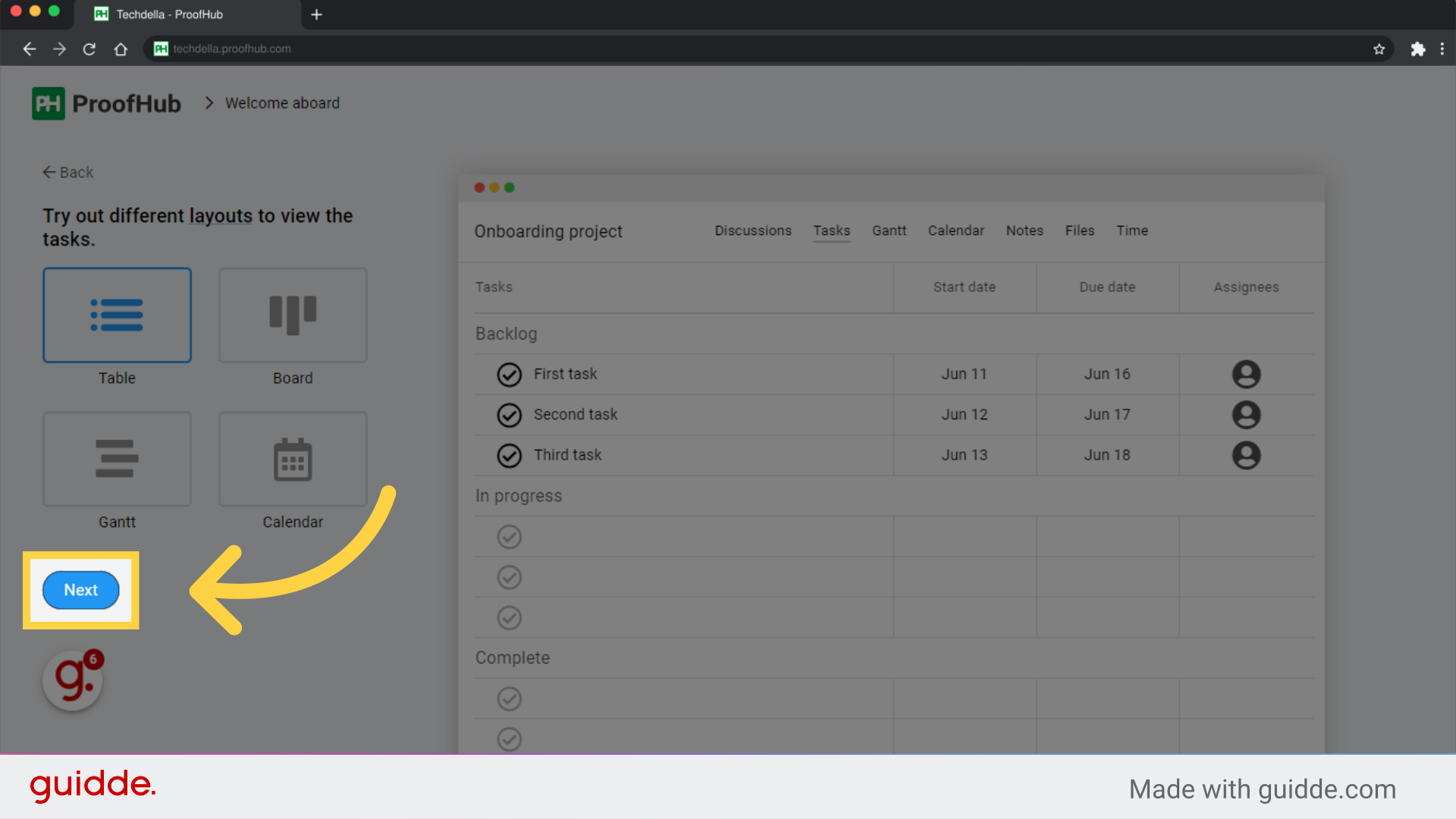The height and width of the screenshot is (819, 1456).
Task: Open Chrome's three-dot menu
Action: point(1443,49)
